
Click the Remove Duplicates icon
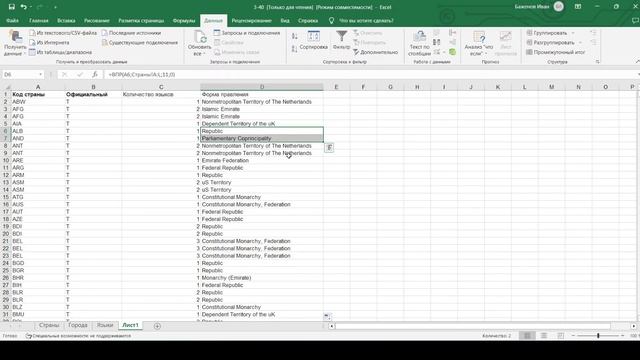tap(436, 42)
